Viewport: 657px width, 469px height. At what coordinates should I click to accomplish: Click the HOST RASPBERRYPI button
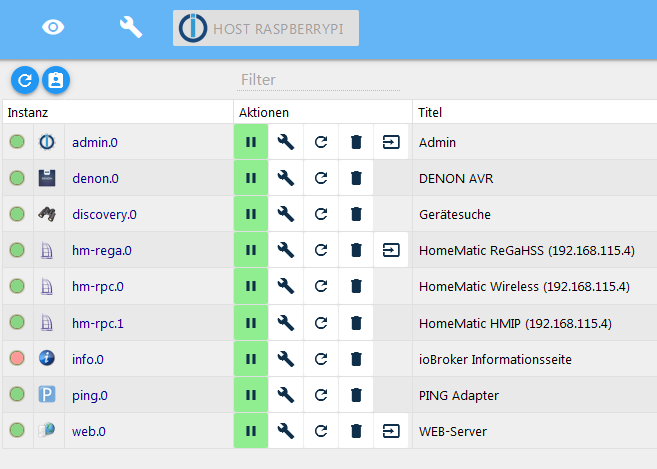[266, 28]
